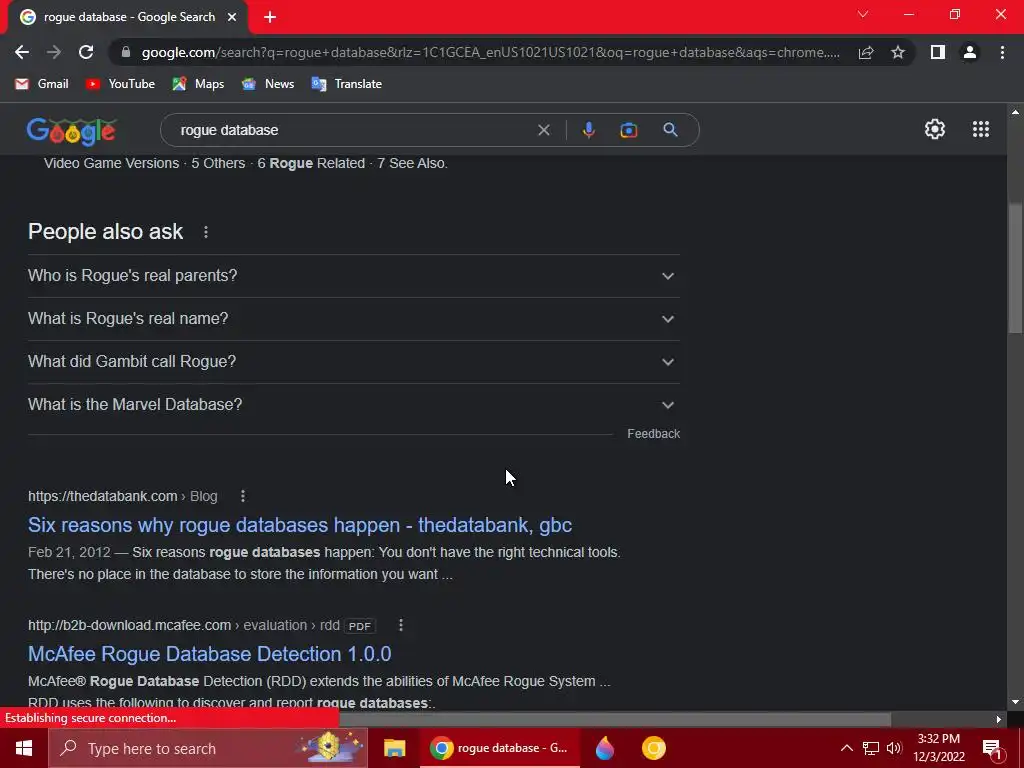This screenshot has height=768, width=1024.
Task: Click the rogue database search field
Action: tap(353, 130)
